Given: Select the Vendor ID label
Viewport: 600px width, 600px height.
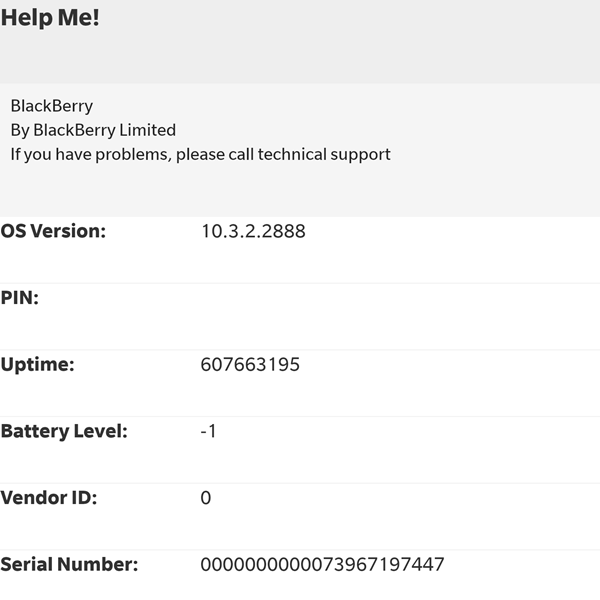Looking at the screenshot, I should point(49,498).
